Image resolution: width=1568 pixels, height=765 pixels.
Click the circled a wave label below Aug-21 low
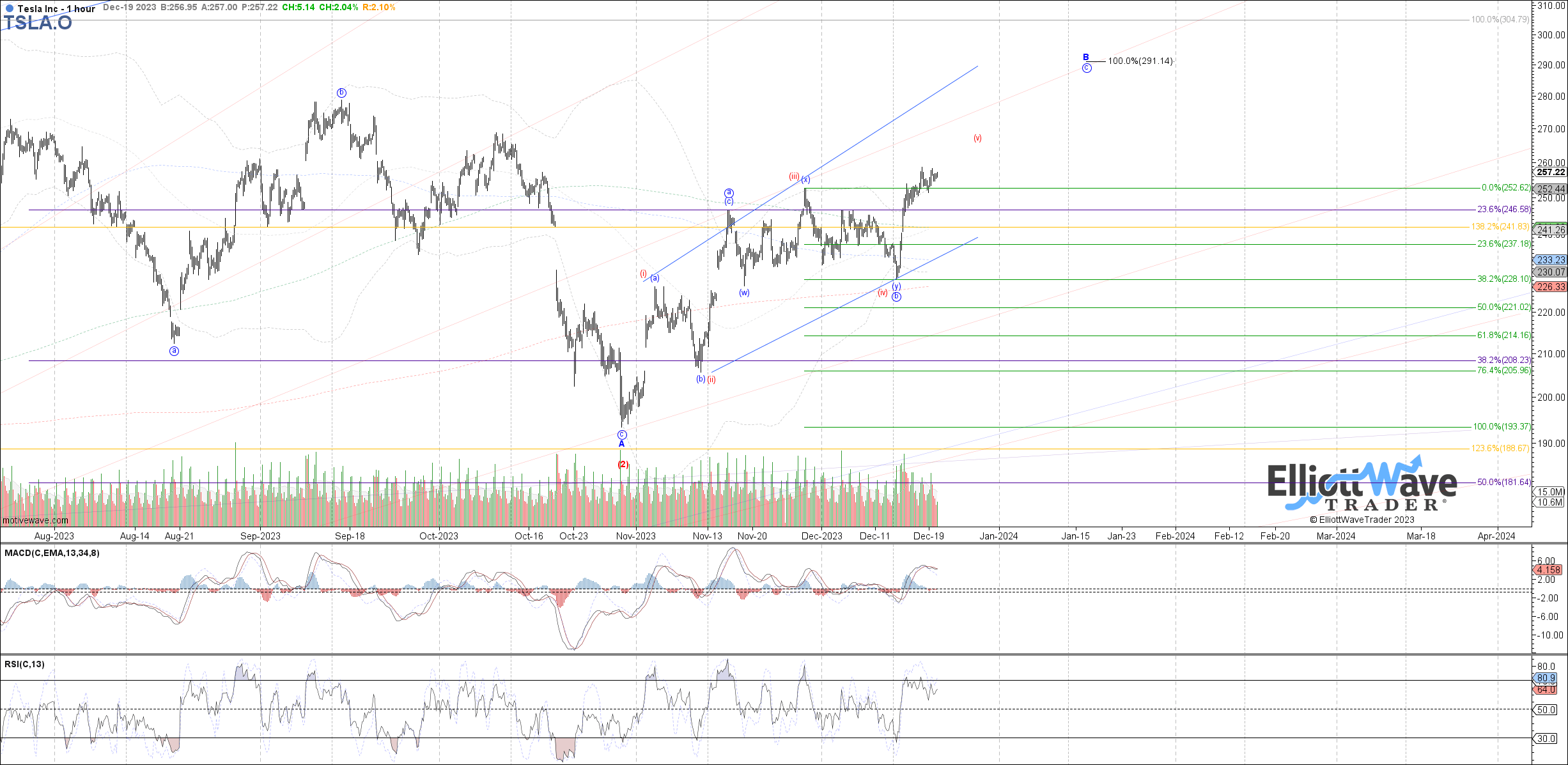pos(174,351)
